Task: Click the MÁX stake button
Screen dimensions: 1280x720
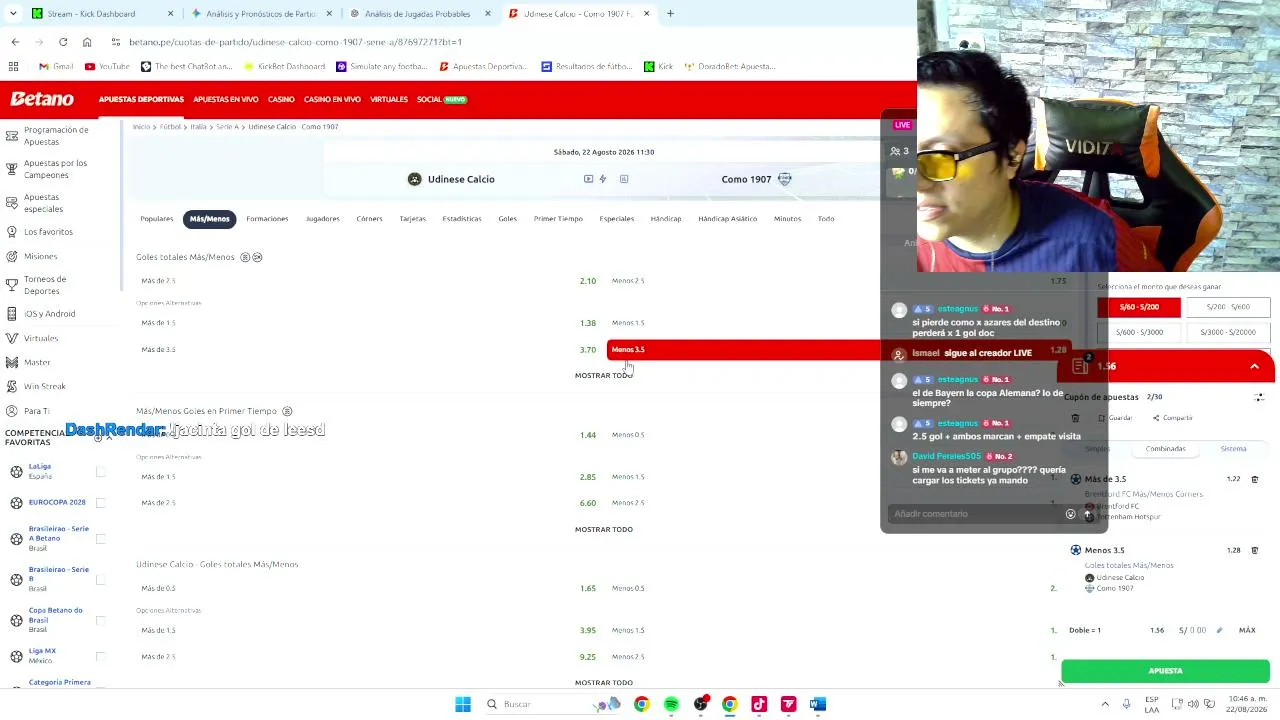Action: (x=1247, y=630)
